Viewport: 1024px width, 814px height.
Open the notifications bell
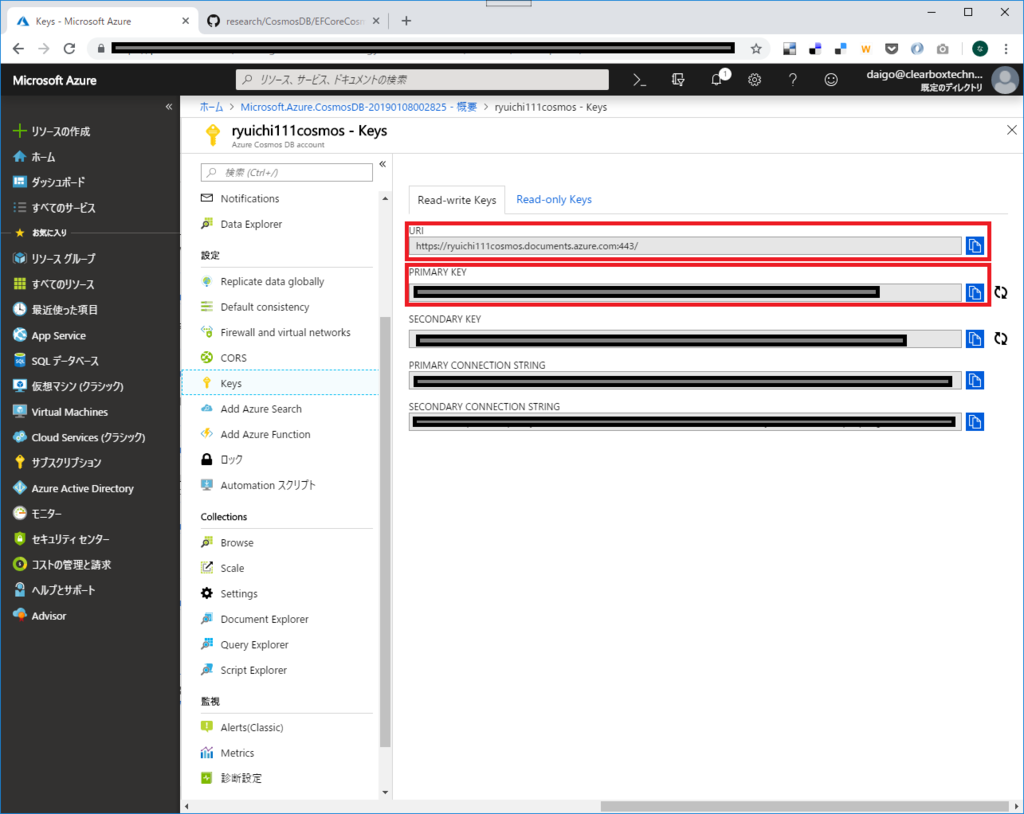(x=717, y=79)
